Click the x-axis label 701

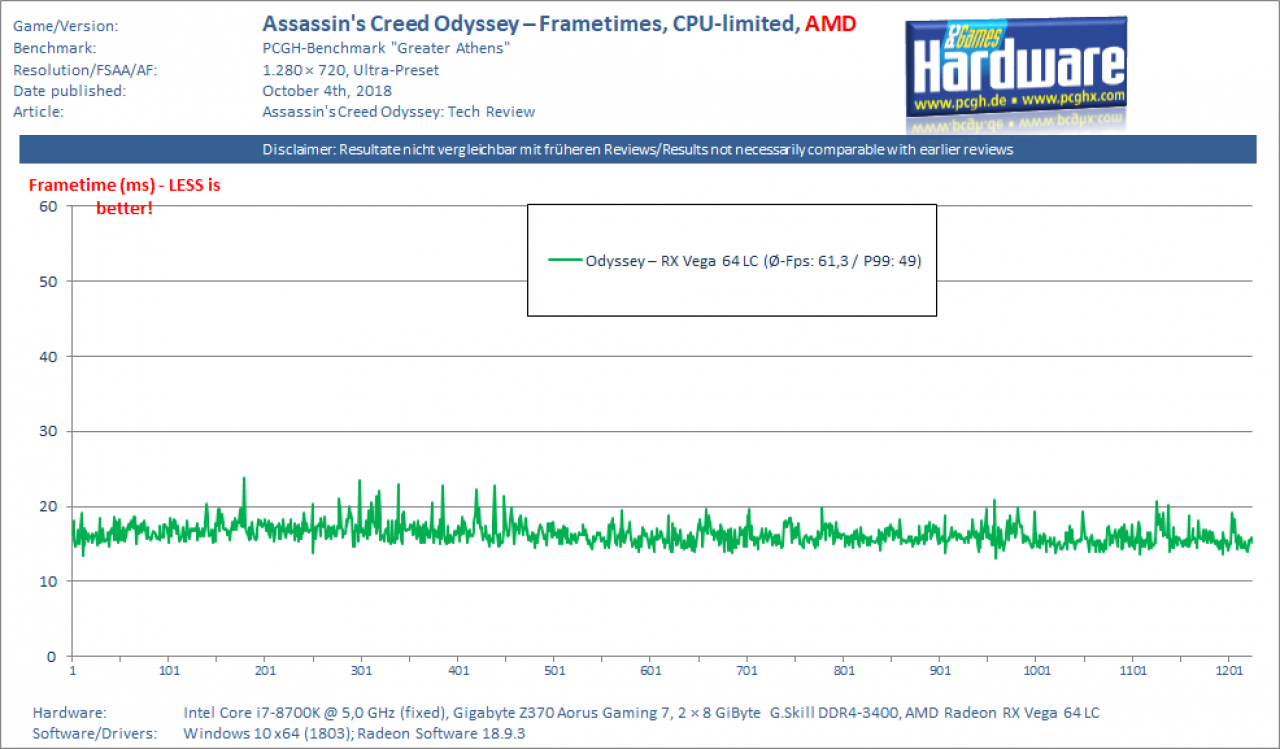click(x=748, y=671)
